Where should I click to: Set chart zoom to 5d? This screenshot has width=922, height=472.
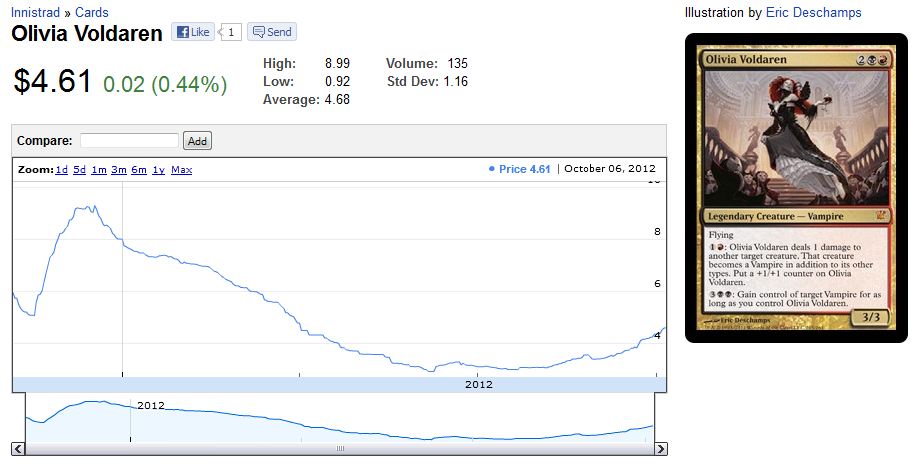click(79, 170)
